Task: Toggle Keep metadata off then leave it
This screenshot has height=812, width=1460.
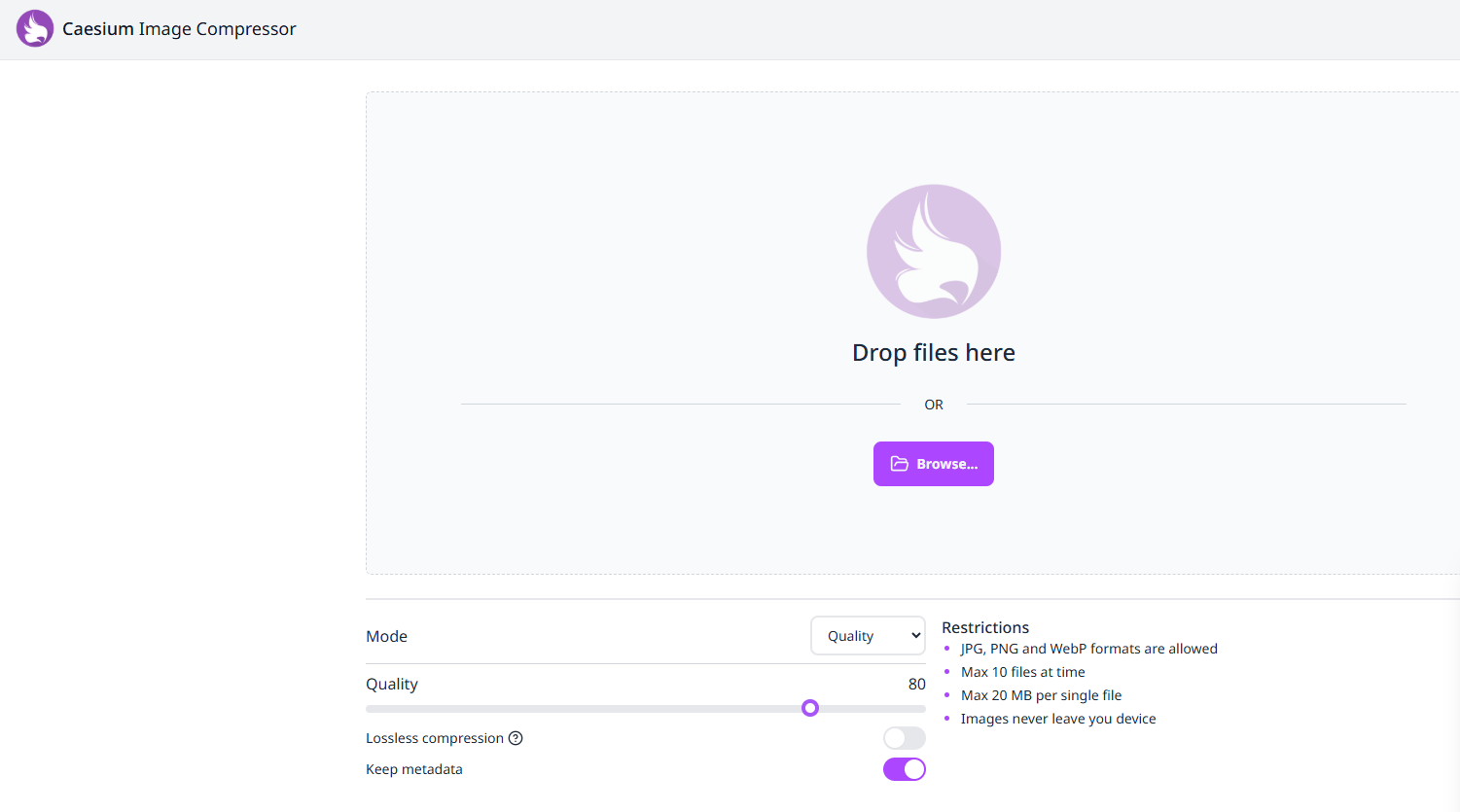Action: click(x=904, y=769)
